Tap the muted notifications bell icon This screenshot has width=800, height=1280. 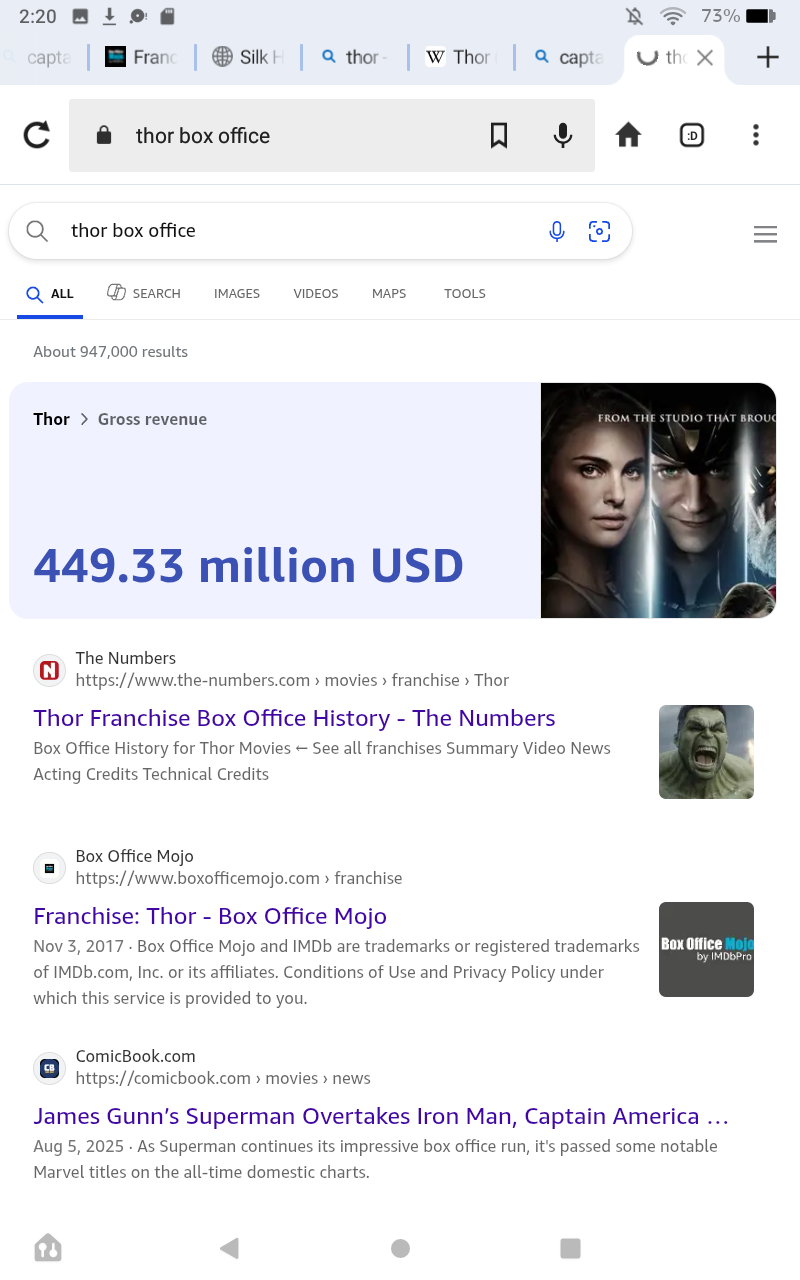[635, 16]
